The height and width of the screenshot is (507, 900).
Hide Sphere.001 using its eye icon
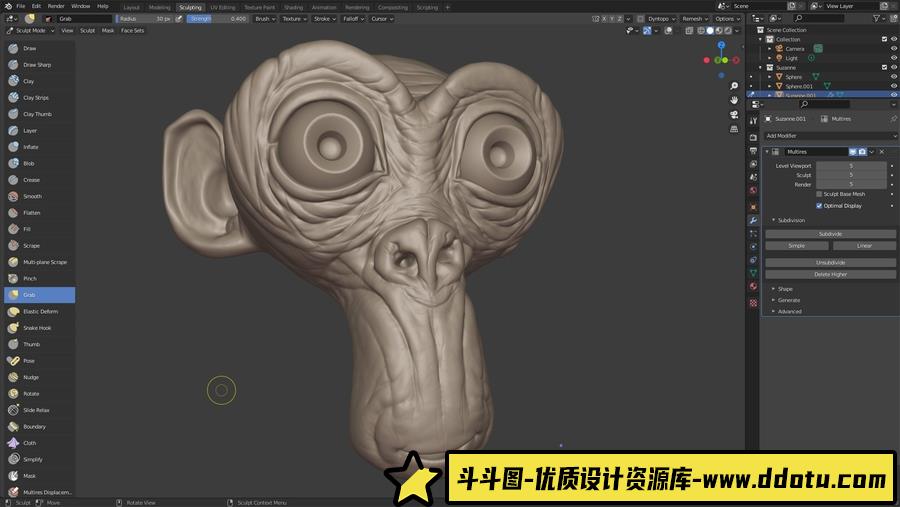pyautogui.click(x=894, y=86)
